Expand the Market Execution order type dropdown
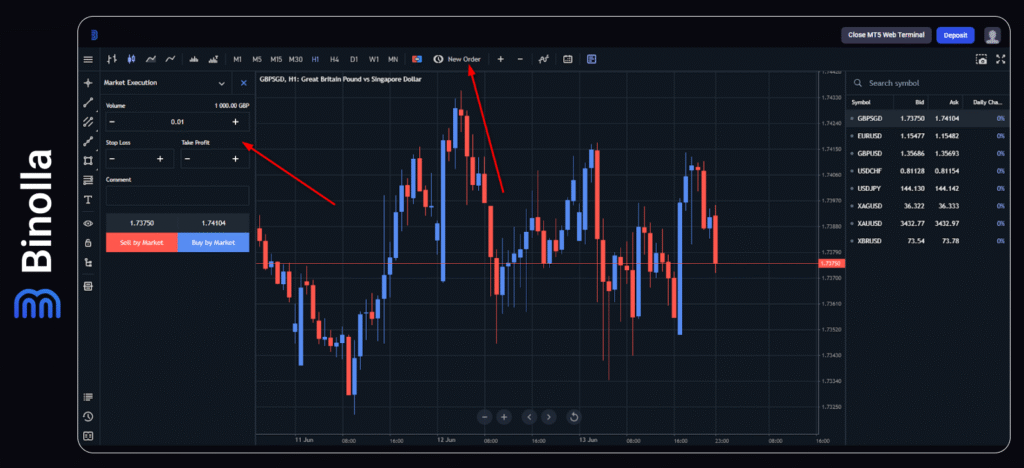This screenshot has width=1024, height=468. (221, 83)
